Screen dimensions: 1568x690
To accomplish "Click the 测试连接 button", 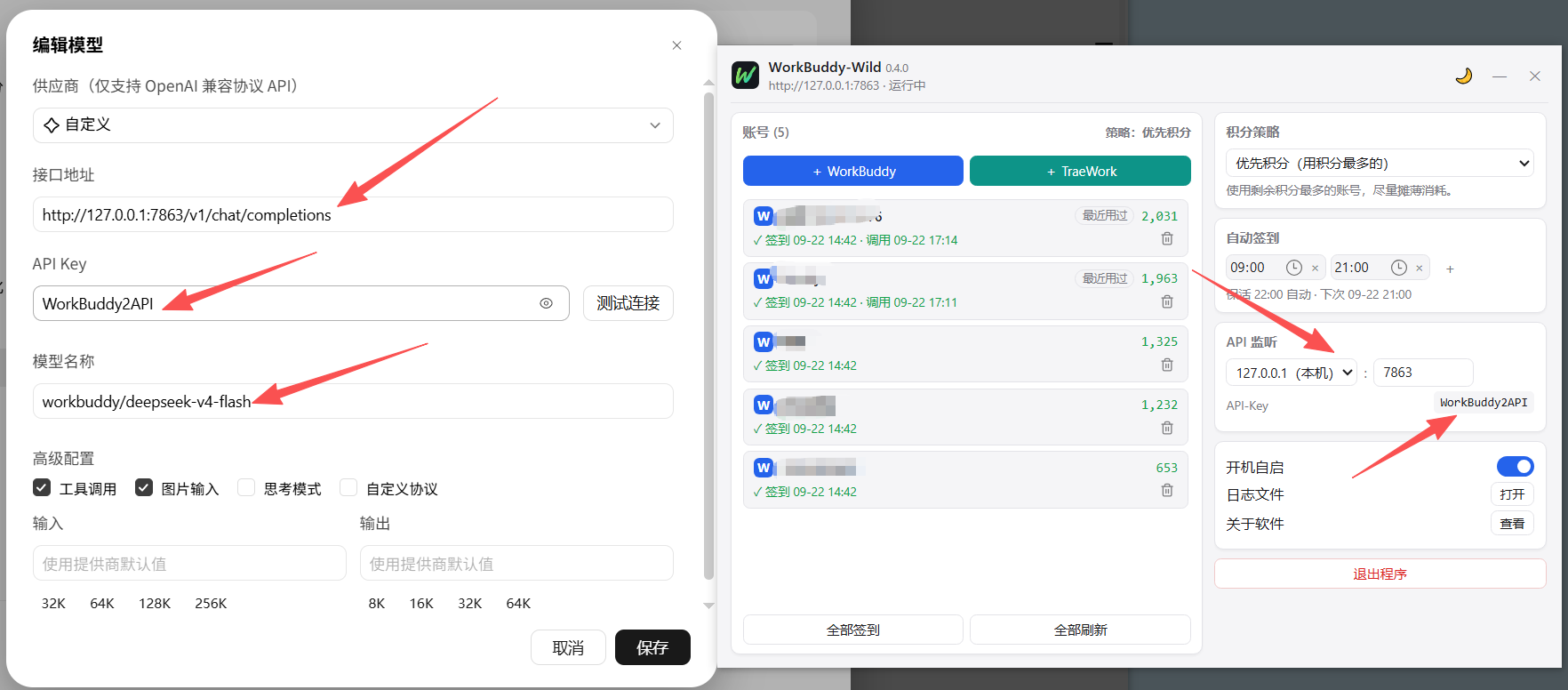I will (628, 303).
